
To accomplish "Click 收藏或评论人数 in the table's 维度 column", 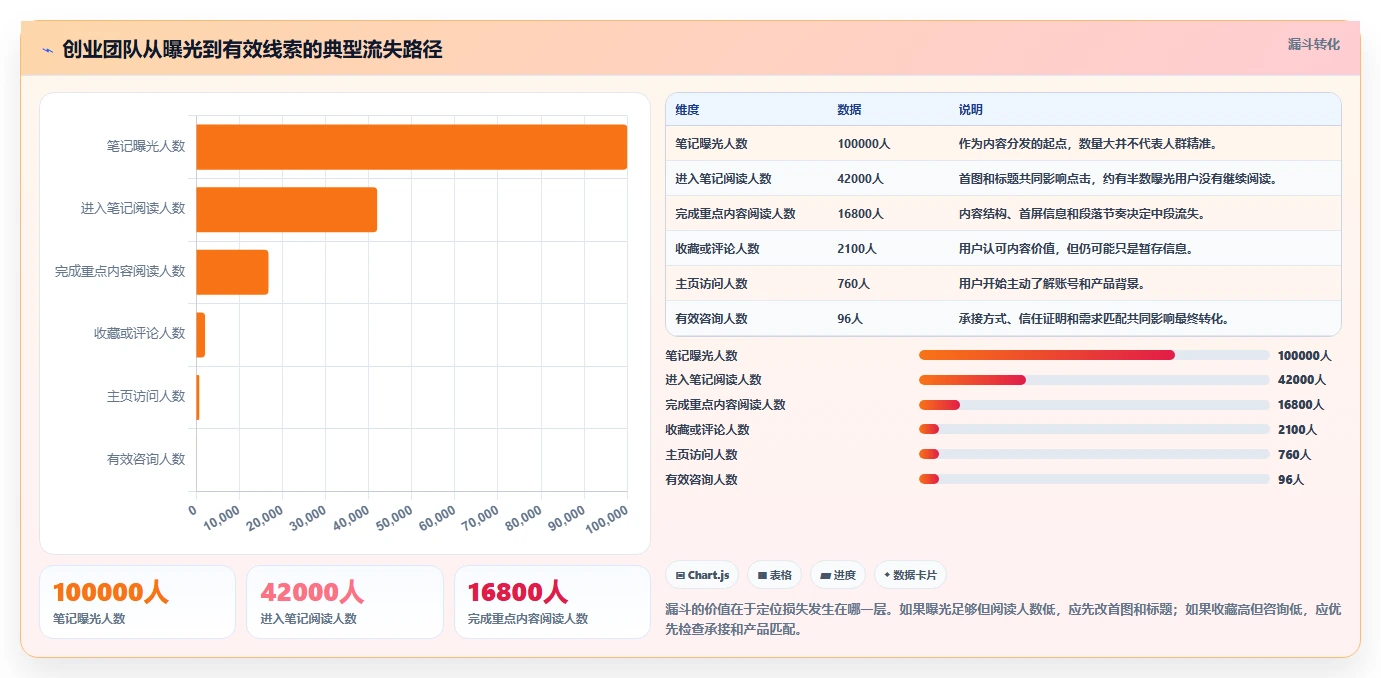I will pyautogui.click(x=717, y=249).
